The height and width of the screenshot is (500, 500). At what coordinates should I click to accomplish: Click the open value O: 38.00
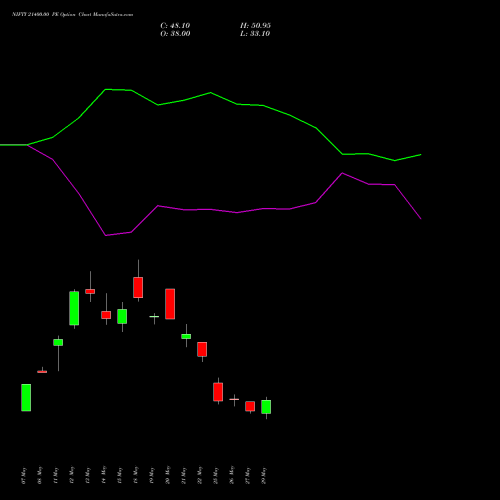pos(175,34)
